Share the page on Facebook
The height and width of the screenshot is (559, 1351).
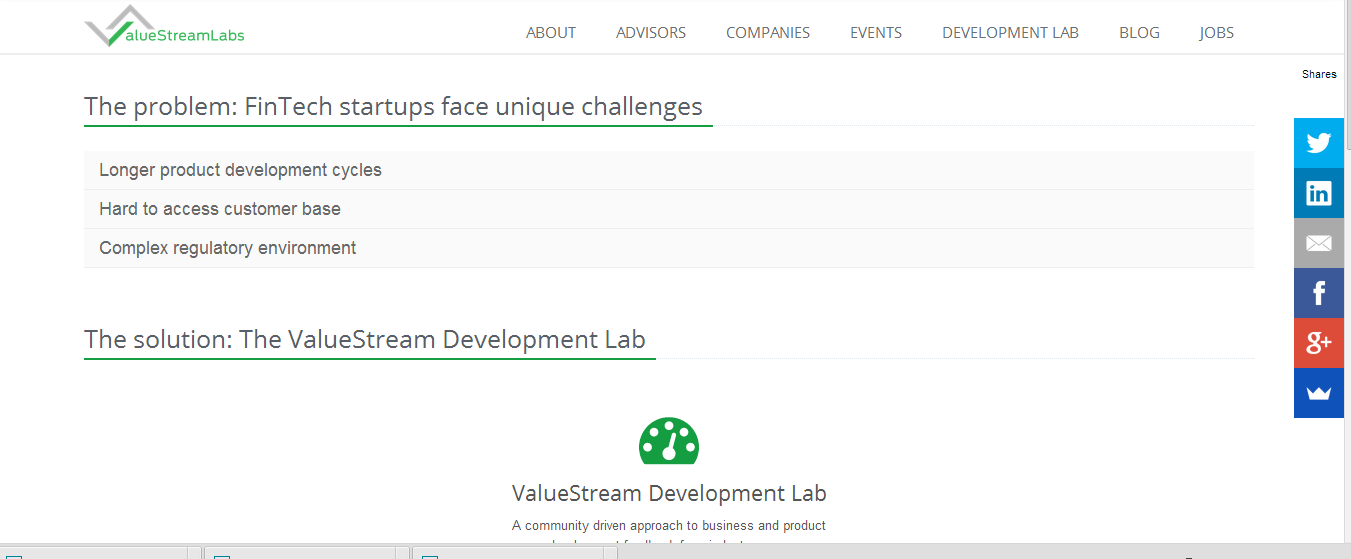(1318, 293)
